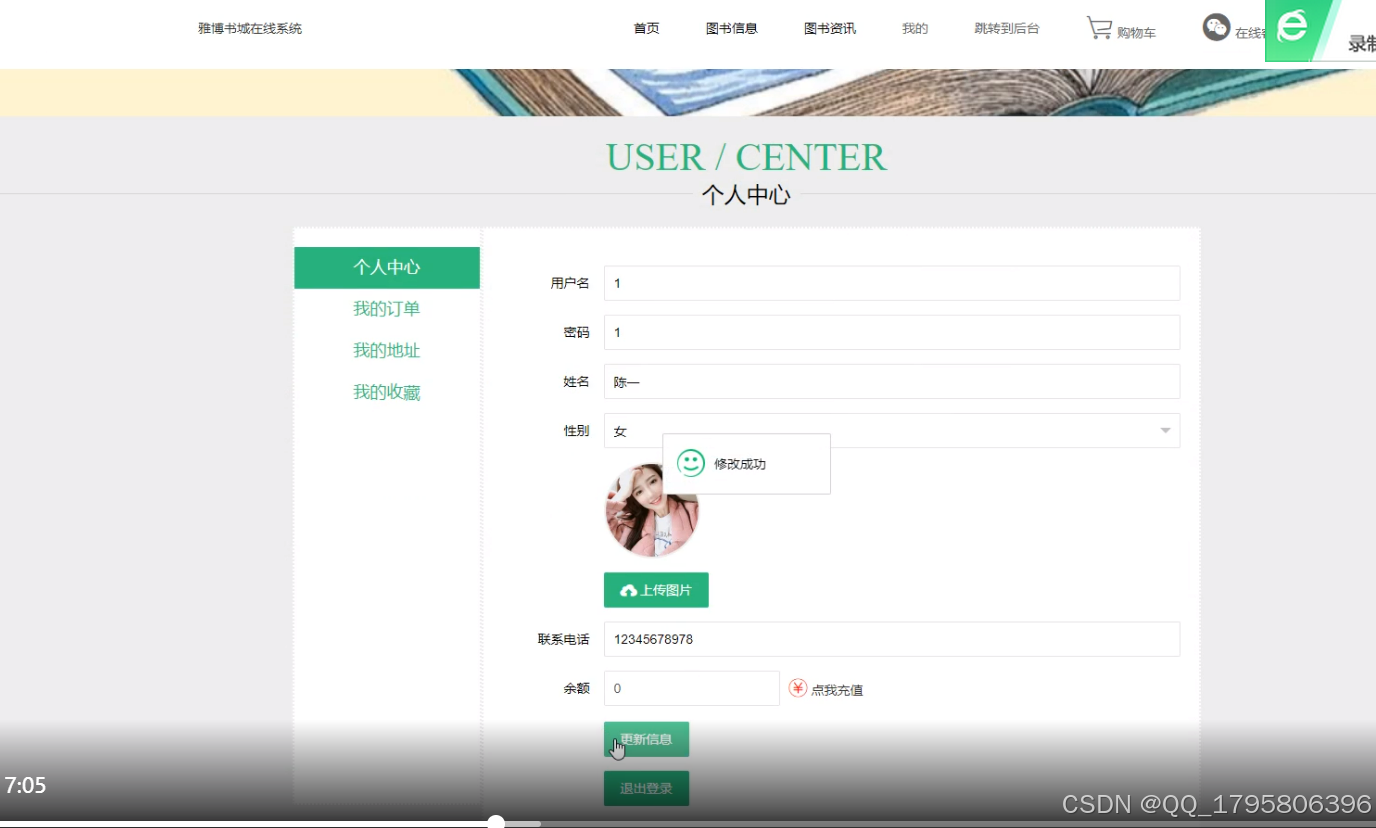Click the 退出登录 logout button

click(646, 788)
